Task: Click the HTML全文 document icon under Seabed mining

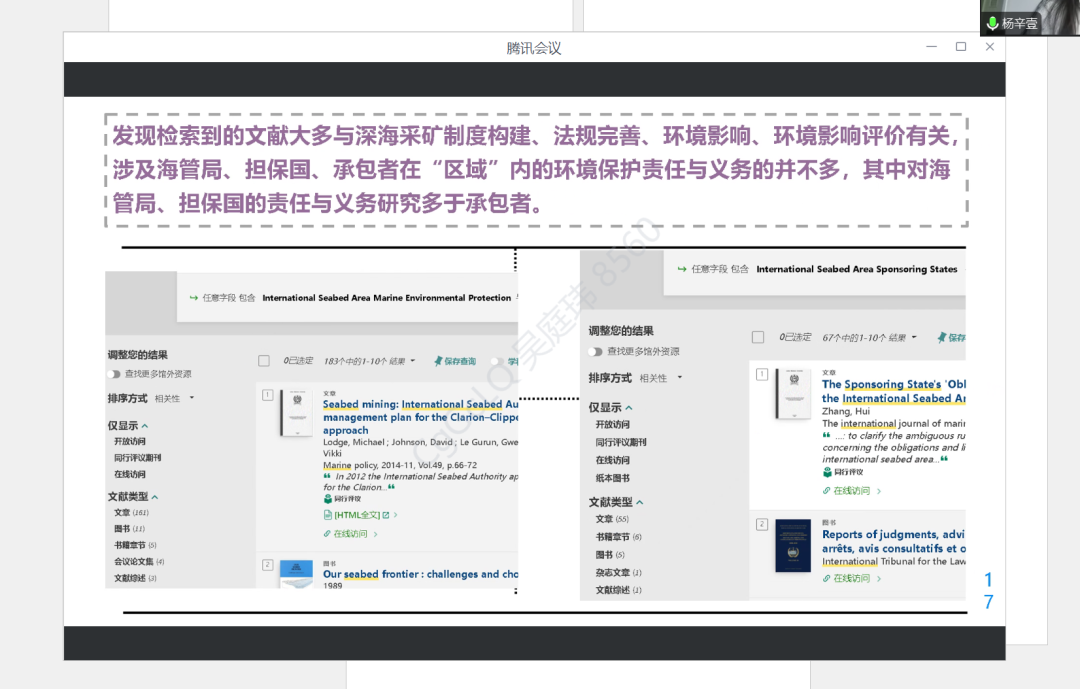Action: (328, 515)
